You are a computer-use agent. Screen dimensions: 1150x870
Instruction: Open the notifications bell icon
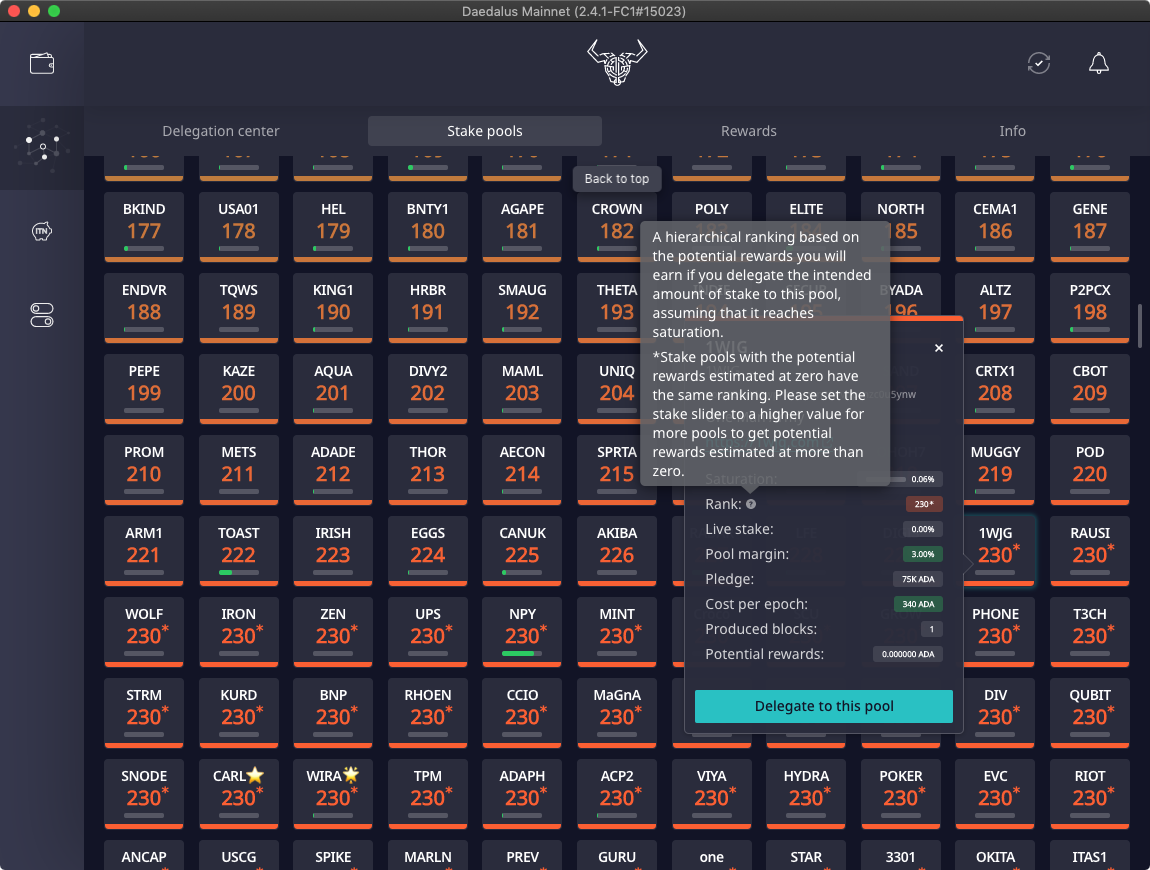1098,63
